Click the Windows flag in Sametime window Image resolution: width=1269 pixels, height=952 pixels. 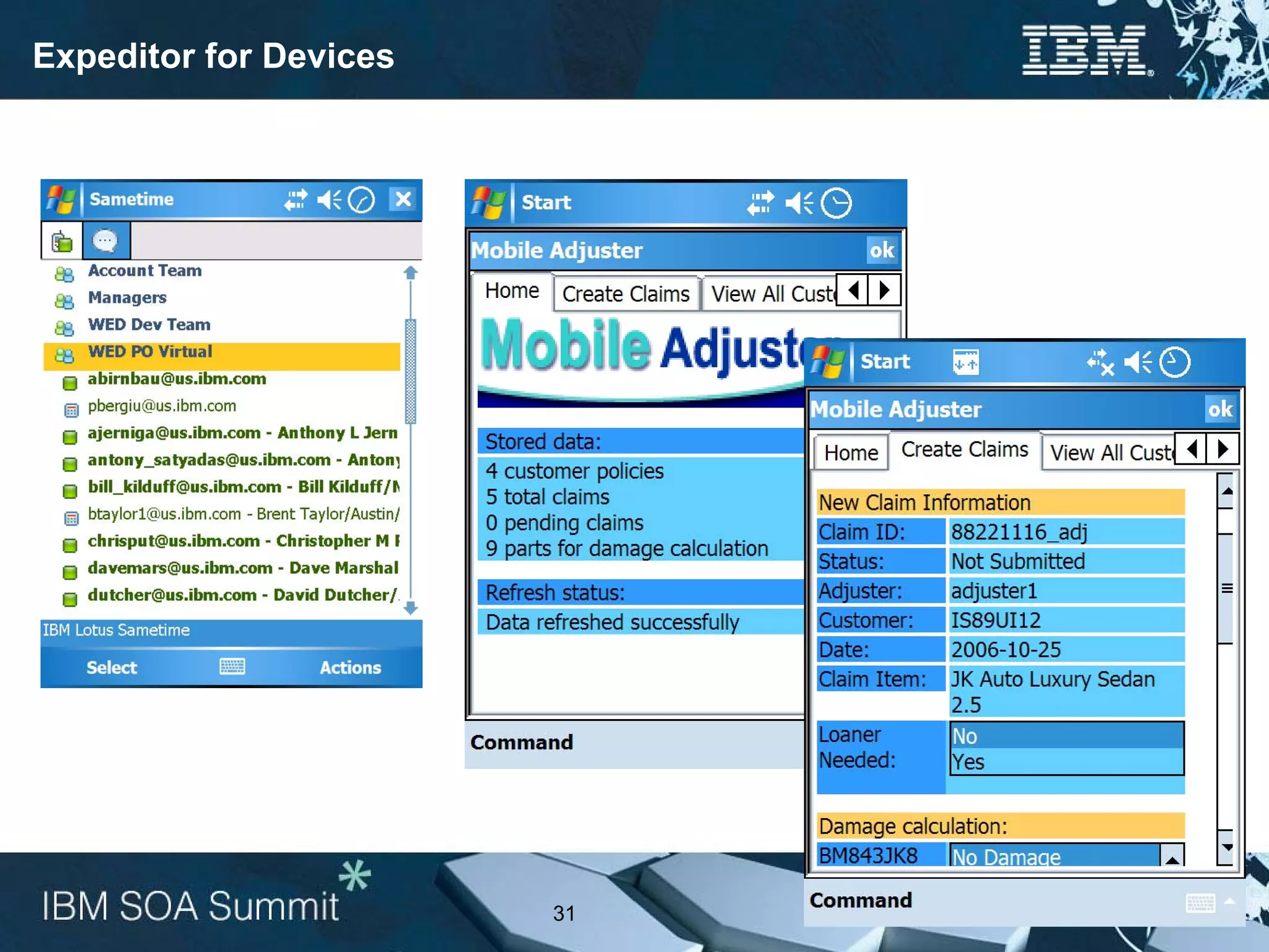pyautogui.click(x=61, y=199)
